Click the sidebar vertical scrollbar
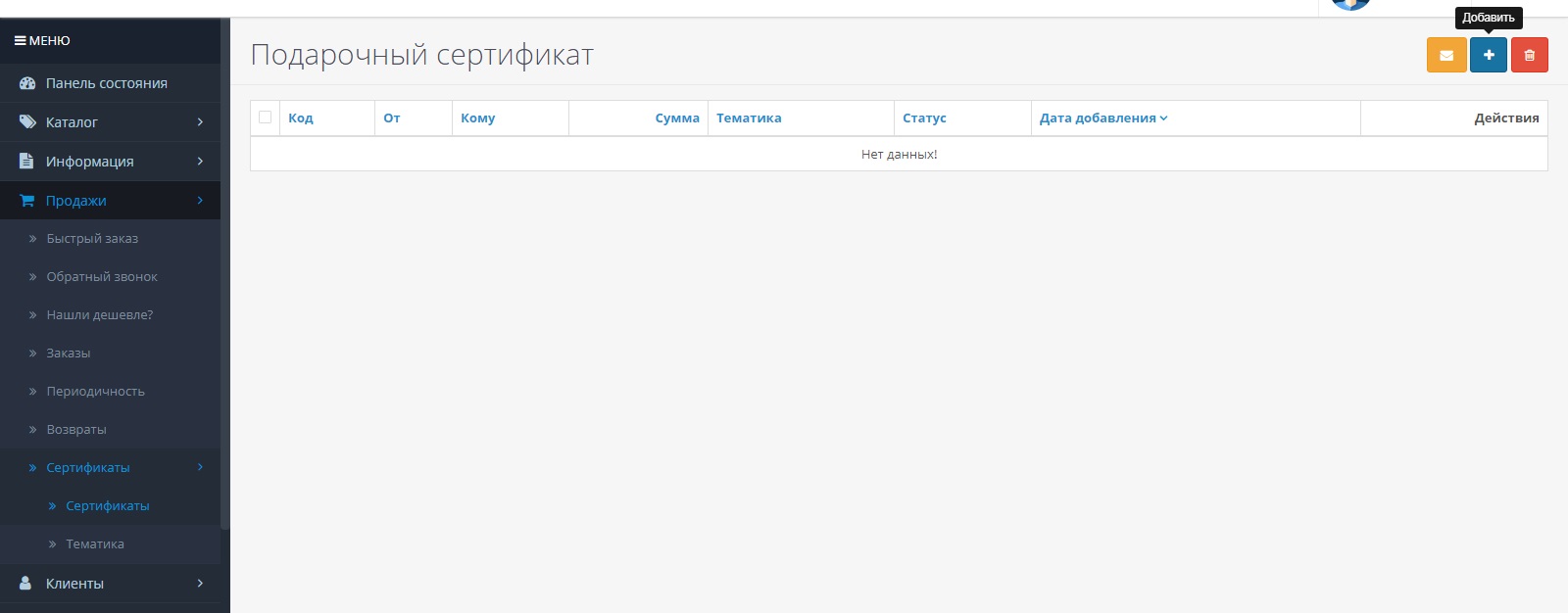This screenshot has height=613, width=1568. [225, 294]
